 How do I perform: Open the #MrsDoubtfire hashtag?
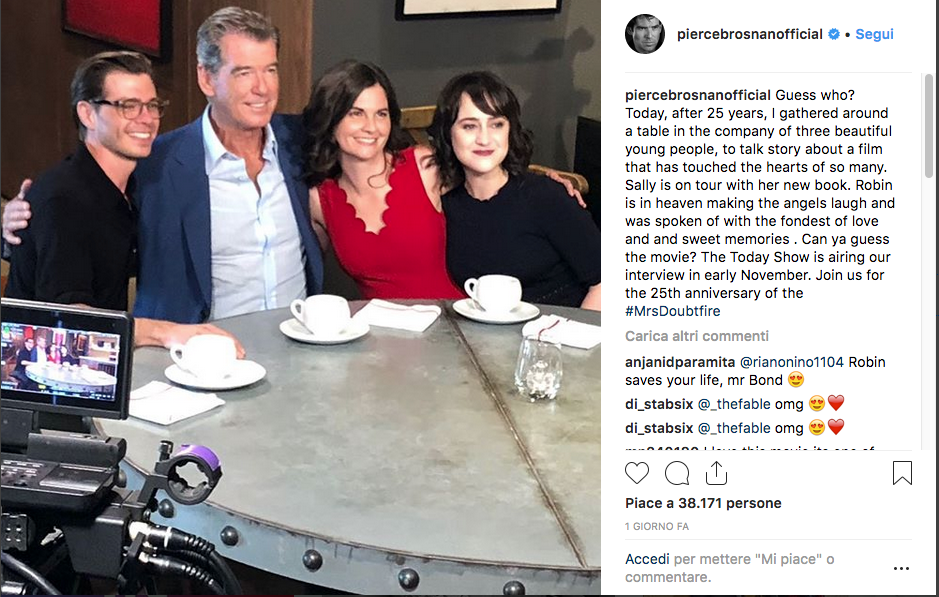coord(673,311)
